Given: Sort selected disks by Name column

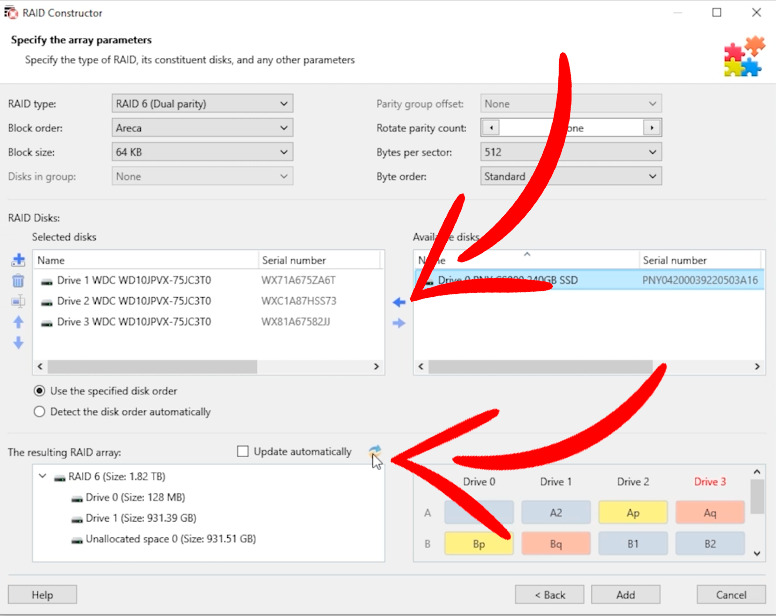Looking at the screenshot, I should (146, 260).
